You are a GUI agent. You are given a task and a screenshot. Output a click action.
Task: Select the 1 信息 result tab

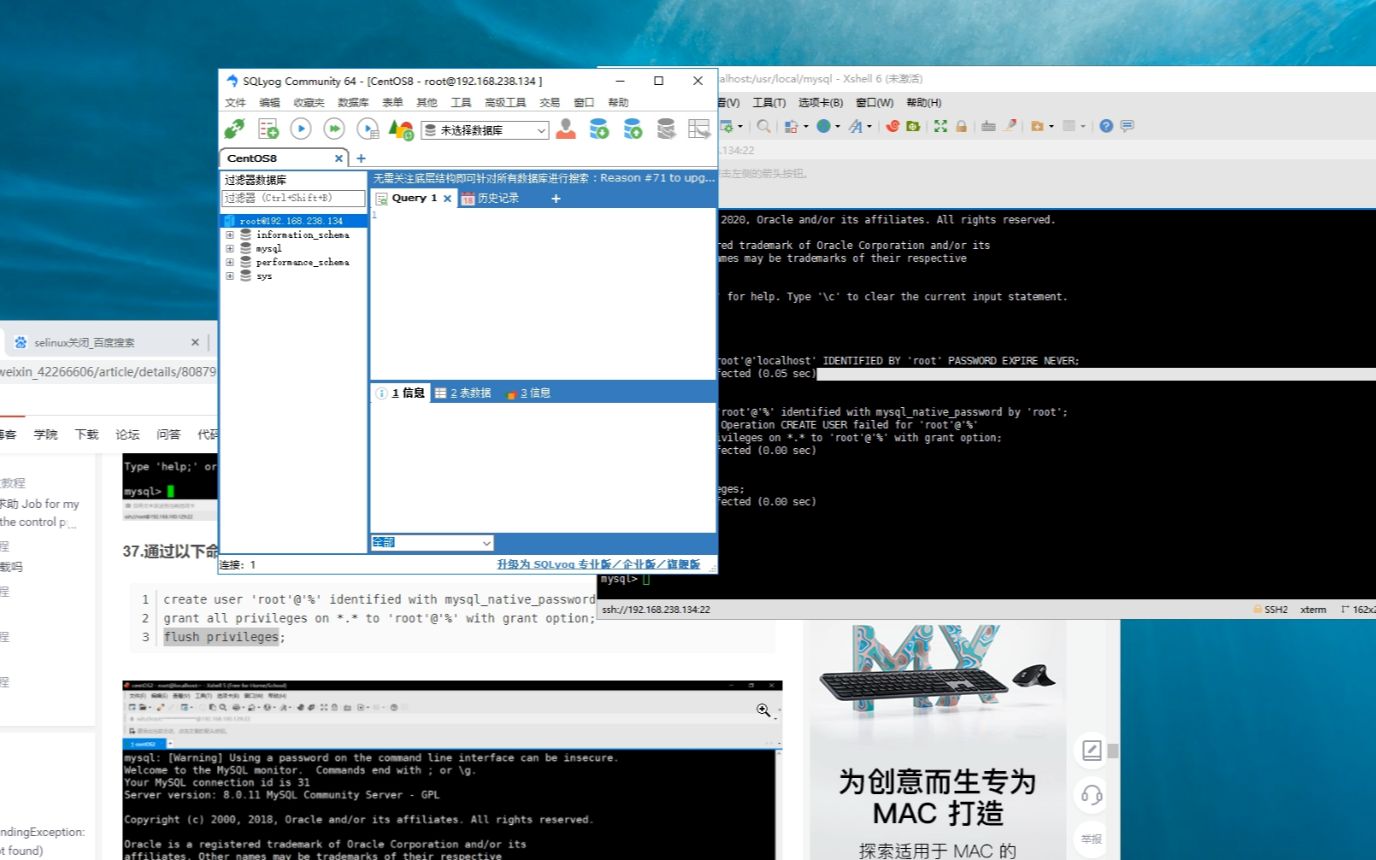coord(400,393)
